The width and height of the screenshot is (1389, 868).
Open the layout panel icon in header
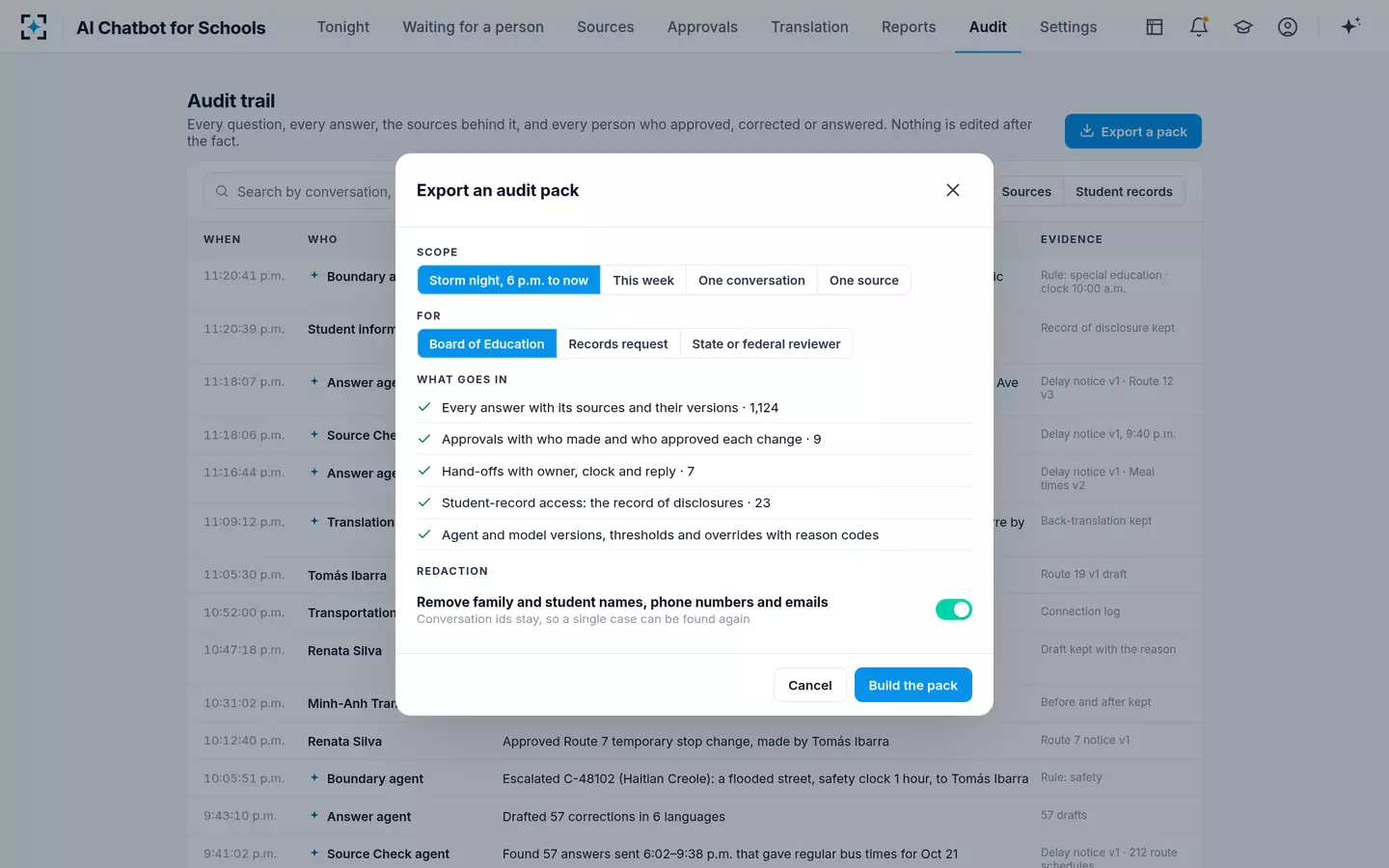tap(1155, 27)
